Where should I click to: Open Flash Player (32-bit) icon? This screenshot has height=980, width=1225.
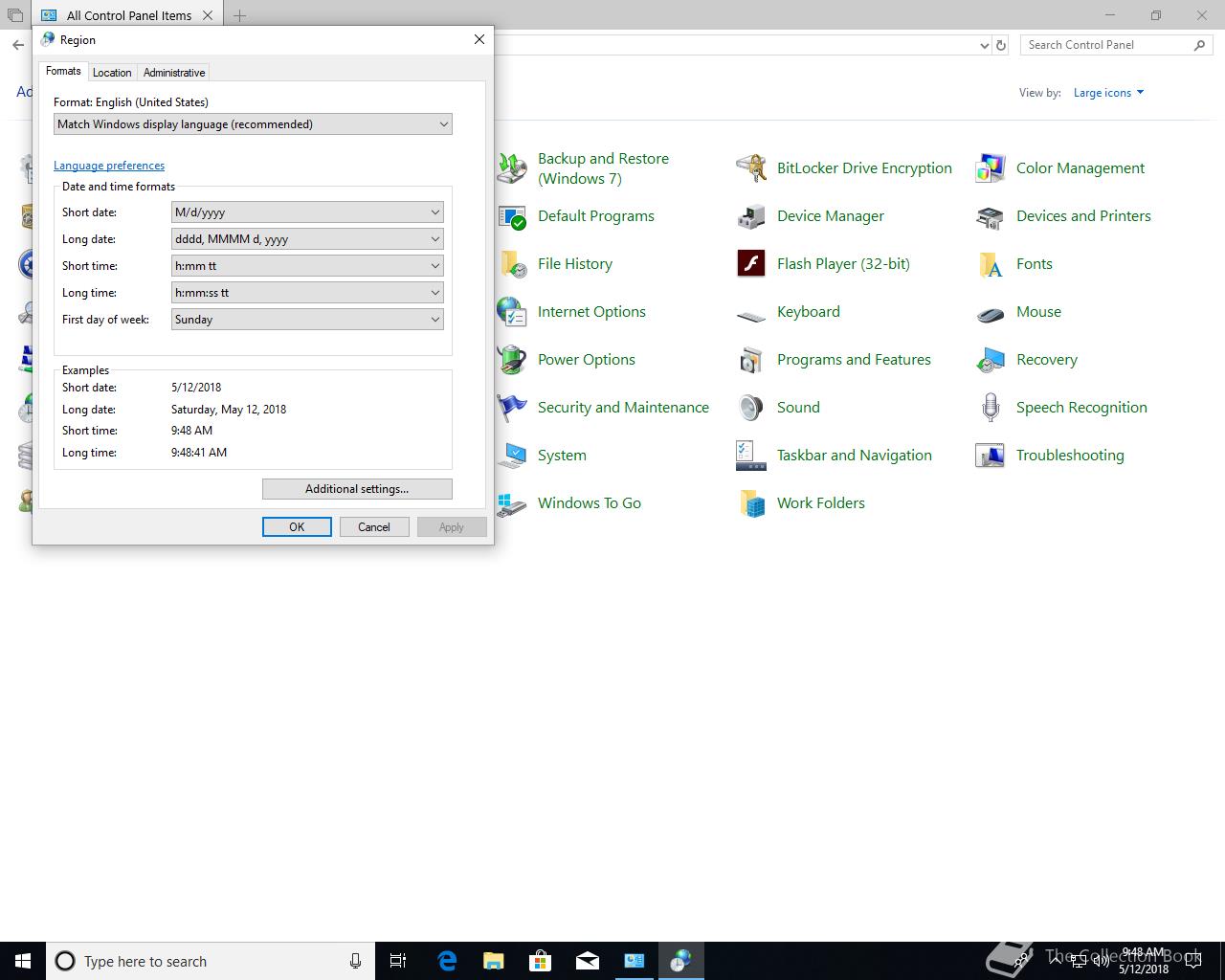coord(751,264)
